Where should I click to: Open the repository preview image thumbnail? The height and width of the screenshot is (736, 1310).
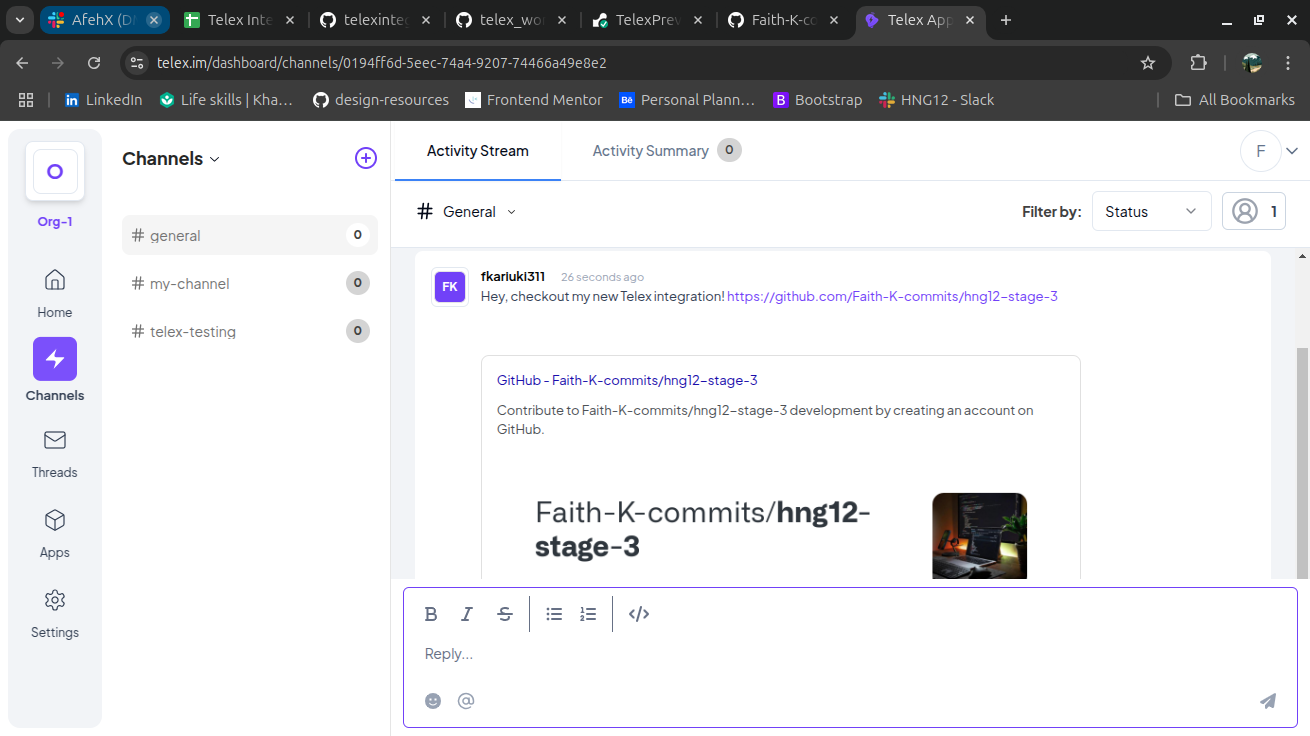979,536
